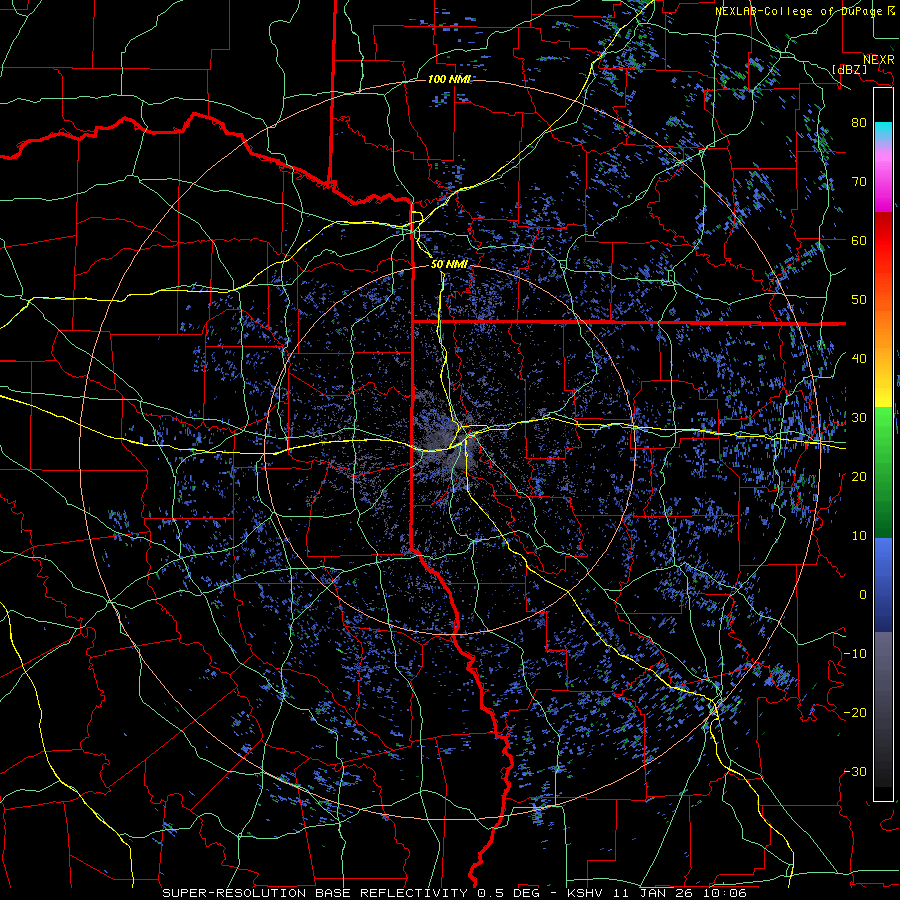This screenshot has height=900, width=900.
Task: Click the 50 value on the dBZ scale
Action: tap(859, 300)
